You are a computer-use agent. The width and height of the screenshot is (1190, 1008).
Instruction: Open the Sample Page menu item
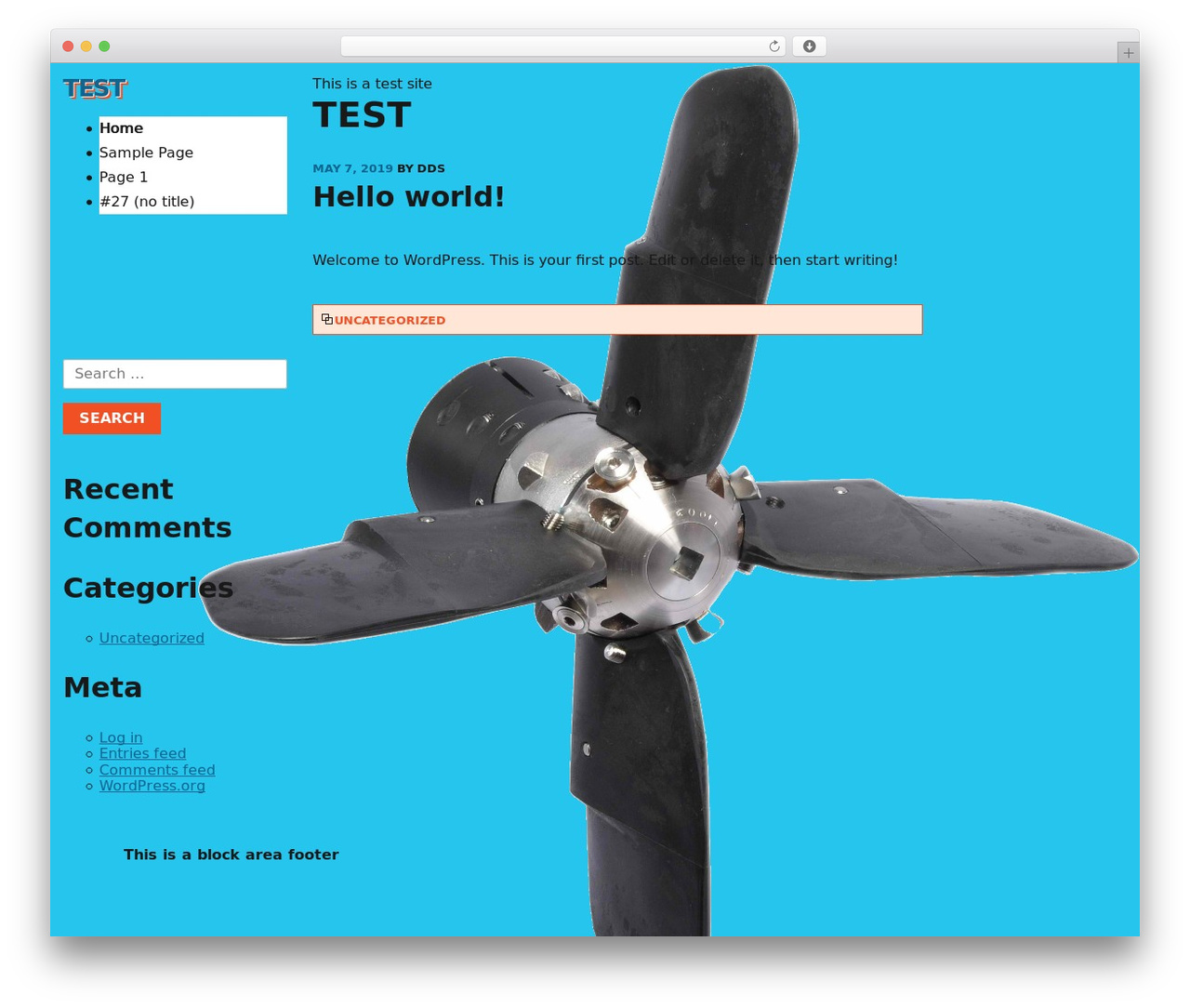click(146, 153)
